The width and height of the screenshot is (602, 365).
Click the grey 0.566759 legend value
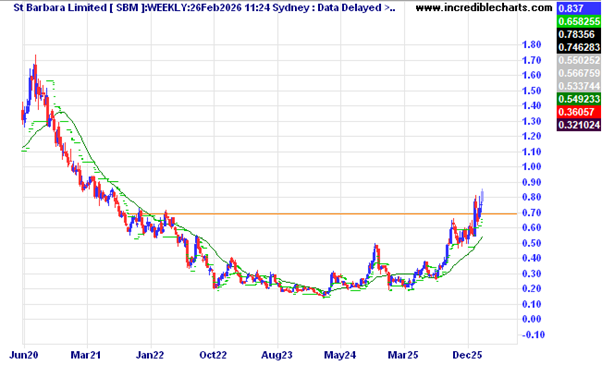click(x=579, y=73)
